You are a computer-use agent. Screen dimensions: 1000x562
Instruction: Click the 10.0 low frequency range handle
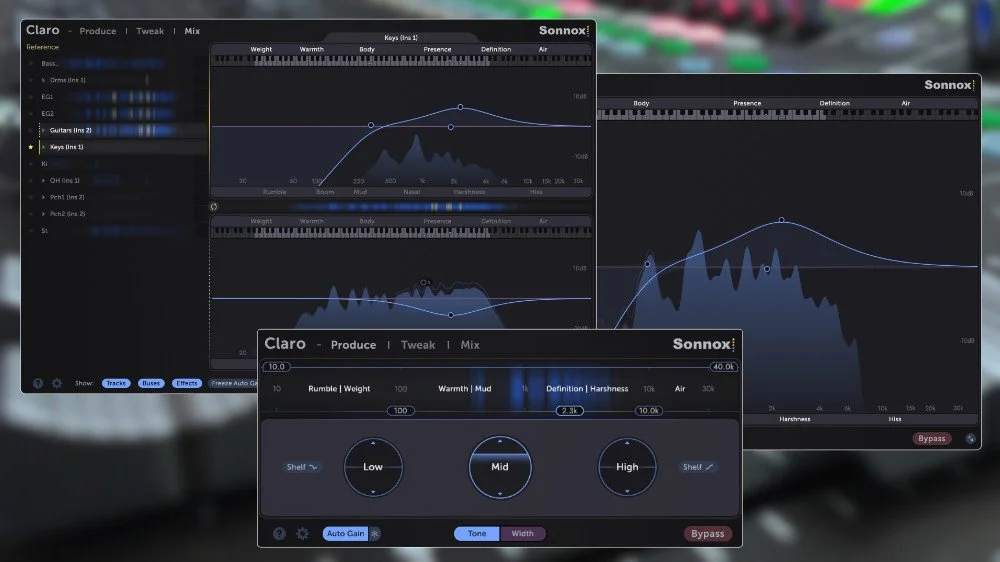pos(277,367)
